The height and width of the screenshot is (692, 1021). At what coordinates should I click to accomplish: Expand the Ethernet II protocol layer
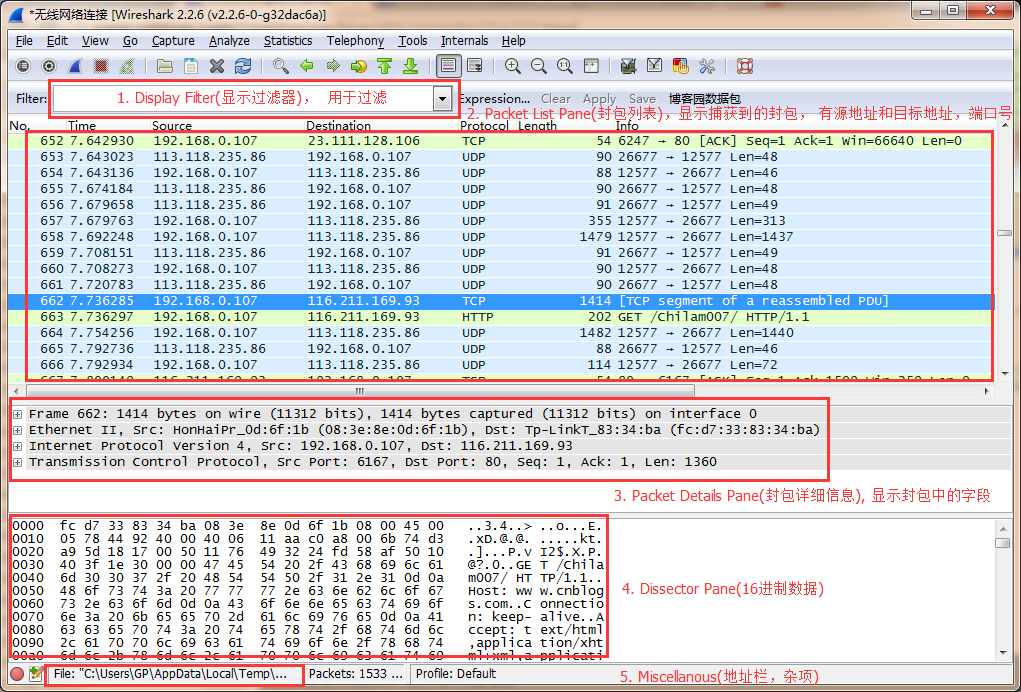point(15,429)
